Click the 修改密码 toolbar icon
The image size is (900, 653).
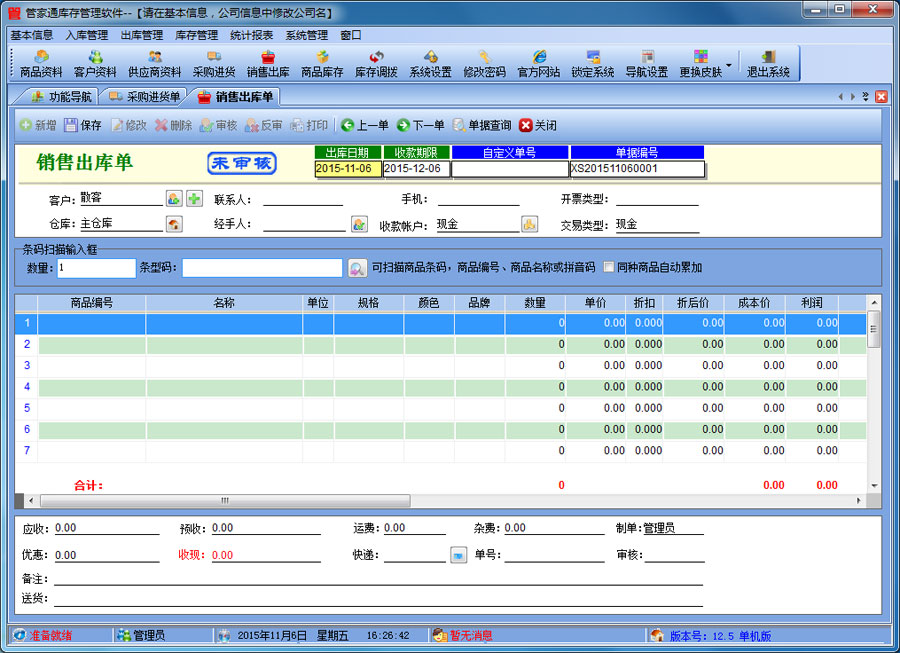pos(484,64)
